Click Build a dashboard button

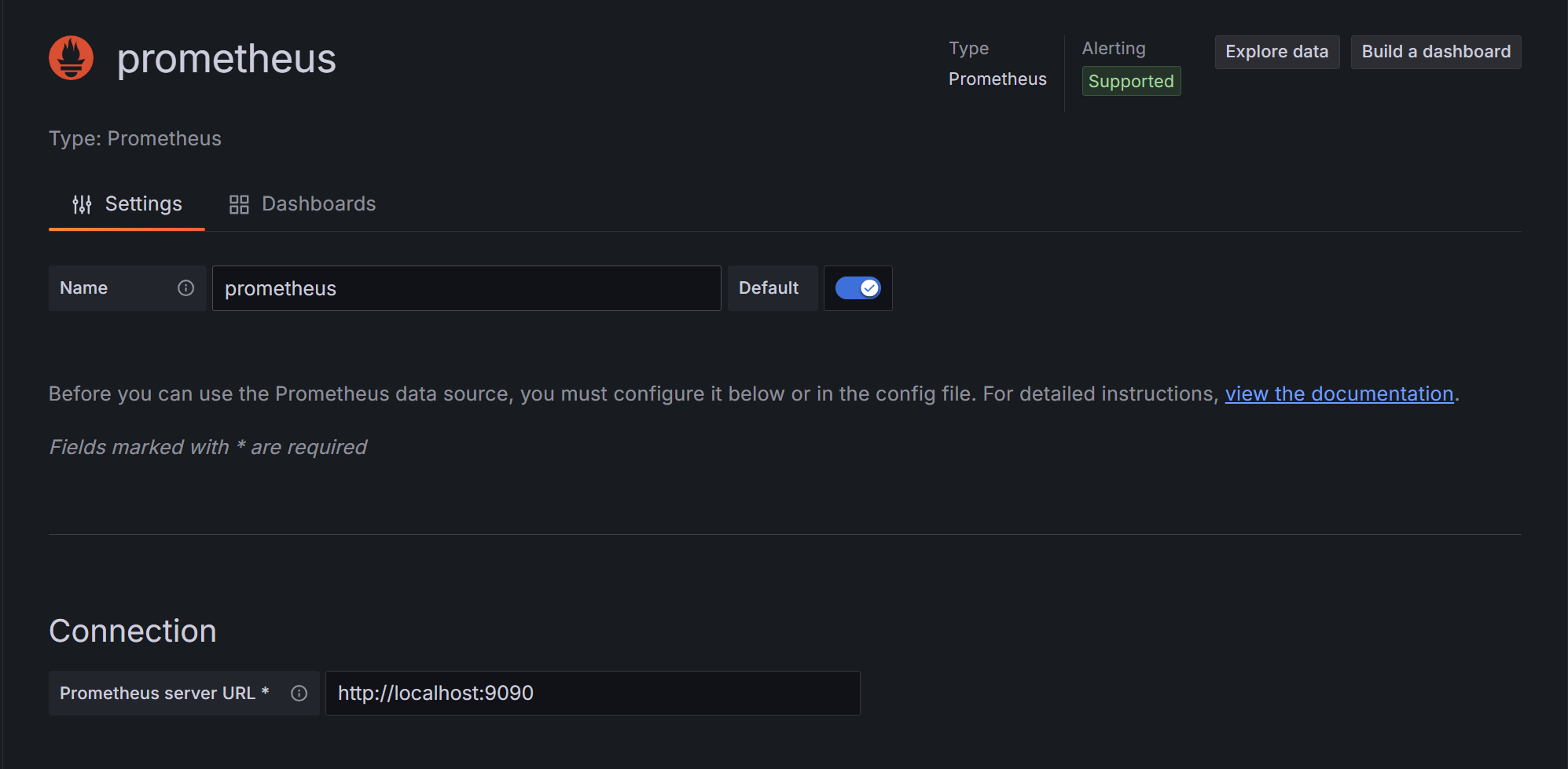click(1436, 52)
